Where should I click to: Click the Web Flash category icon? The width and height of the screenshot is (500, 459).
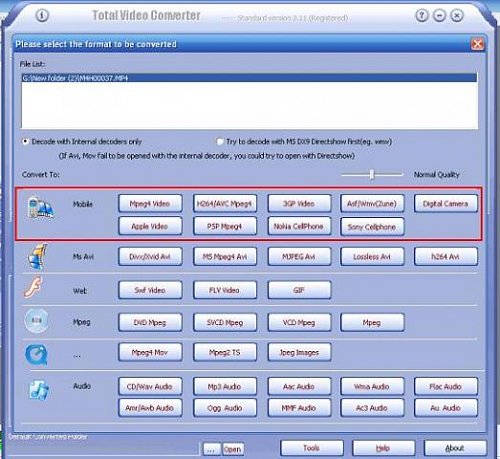33,287
